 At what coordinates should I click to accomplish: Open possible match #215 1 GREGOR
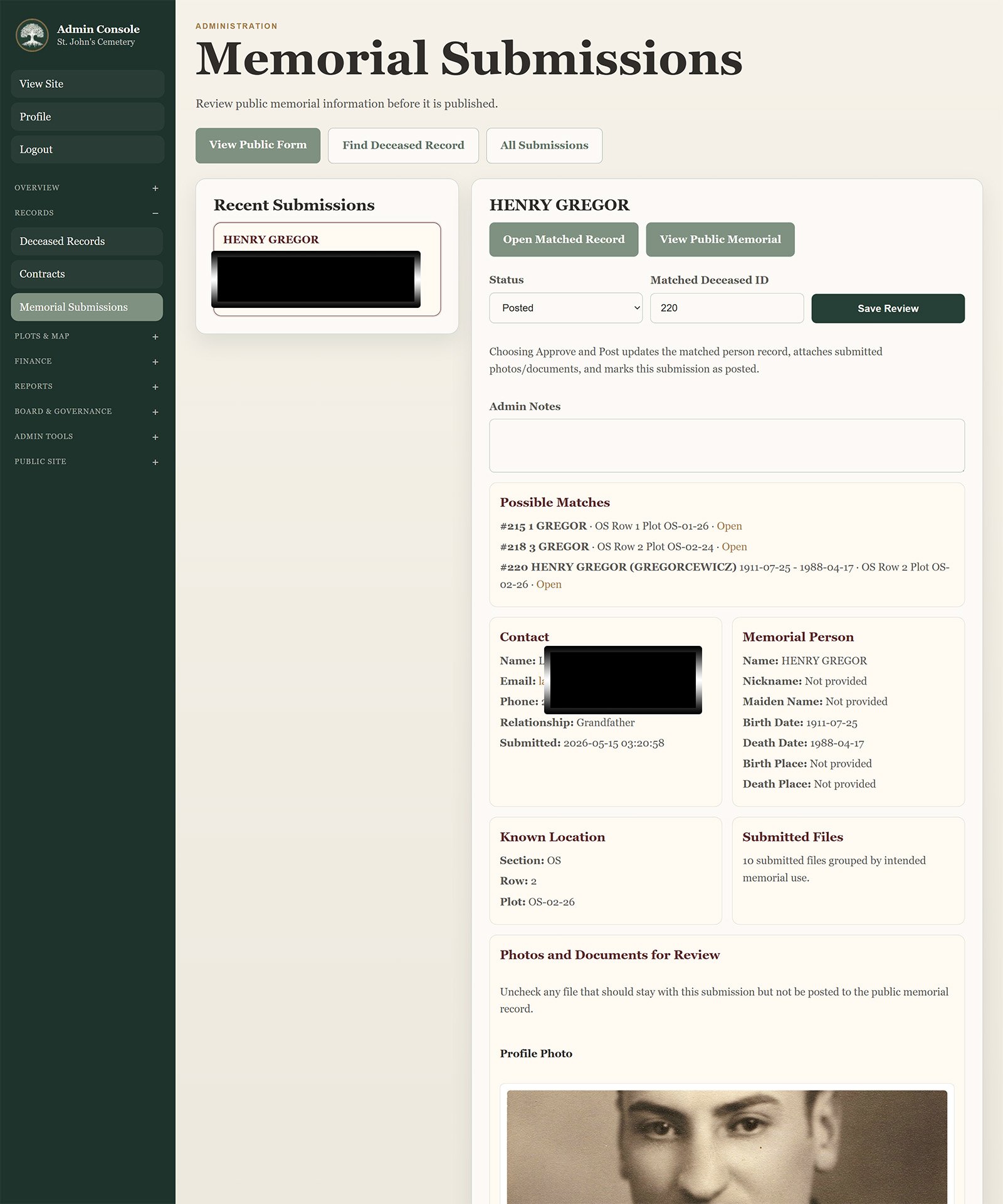pos(729,526)
